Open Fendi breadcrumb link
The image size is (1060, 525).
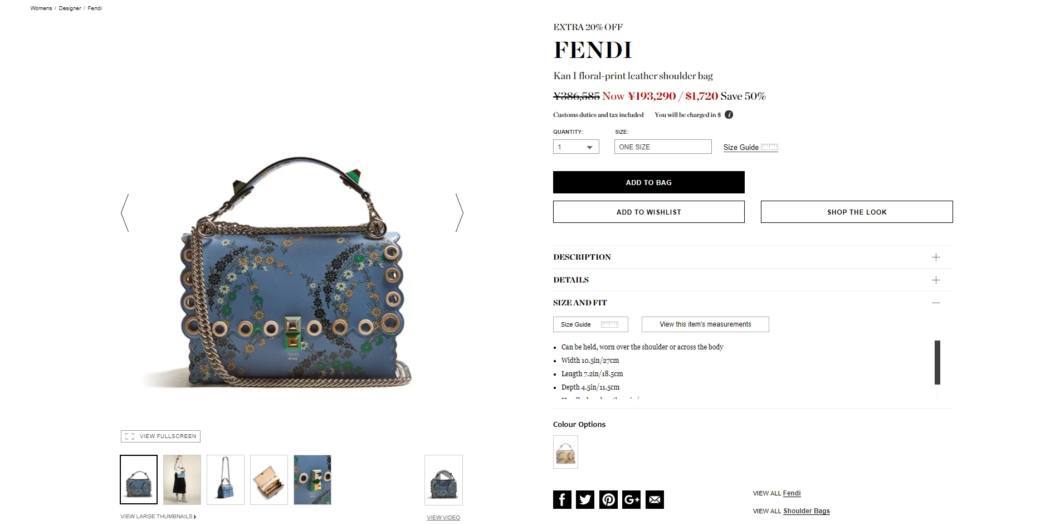[95, 8]
